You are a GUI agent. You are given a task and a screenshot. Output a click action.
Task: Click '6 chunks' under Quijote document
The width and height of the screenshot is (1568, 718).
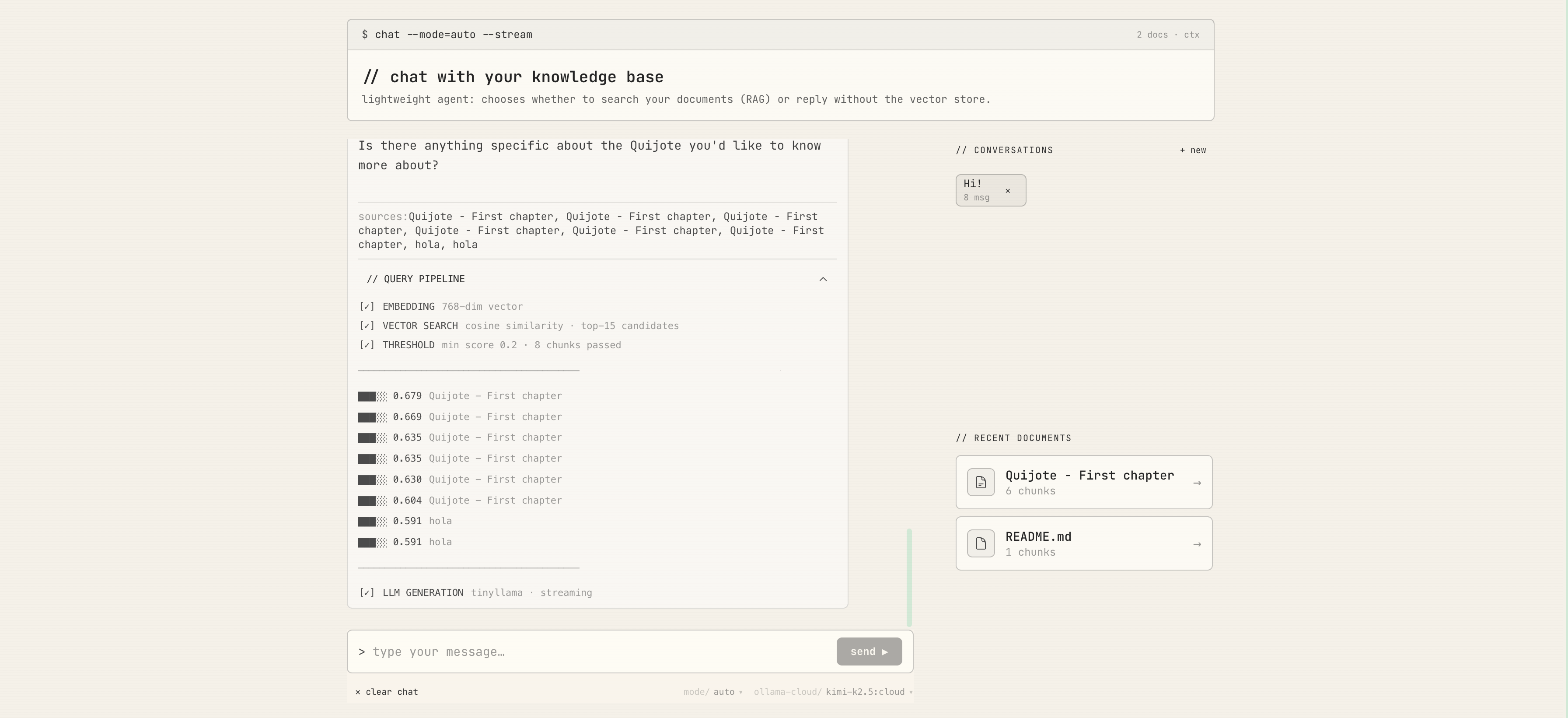click(x=1030, y=491)
